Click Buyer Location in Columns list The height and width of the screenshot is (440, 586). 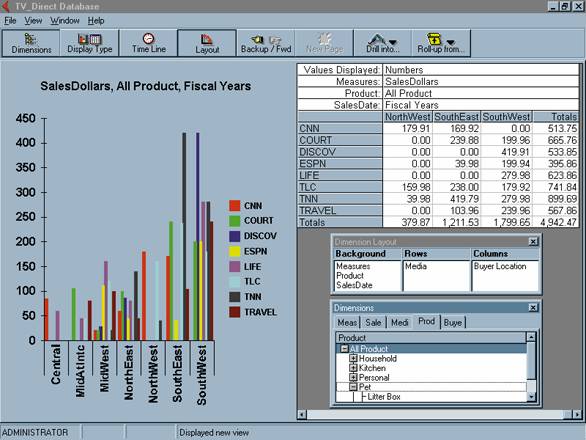coord(500,266)
